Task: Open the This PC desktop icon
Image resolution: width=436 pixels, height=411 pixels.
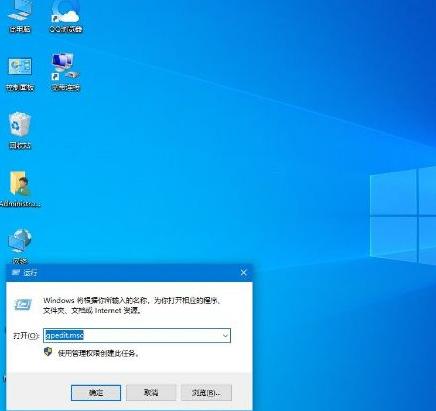Action: [x=20, y=15]
